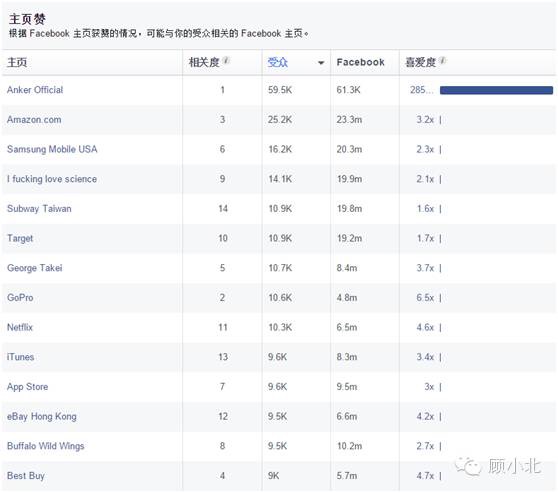Open the Anker Official page link
Screen dimensions: 558x493
point(35,90)
